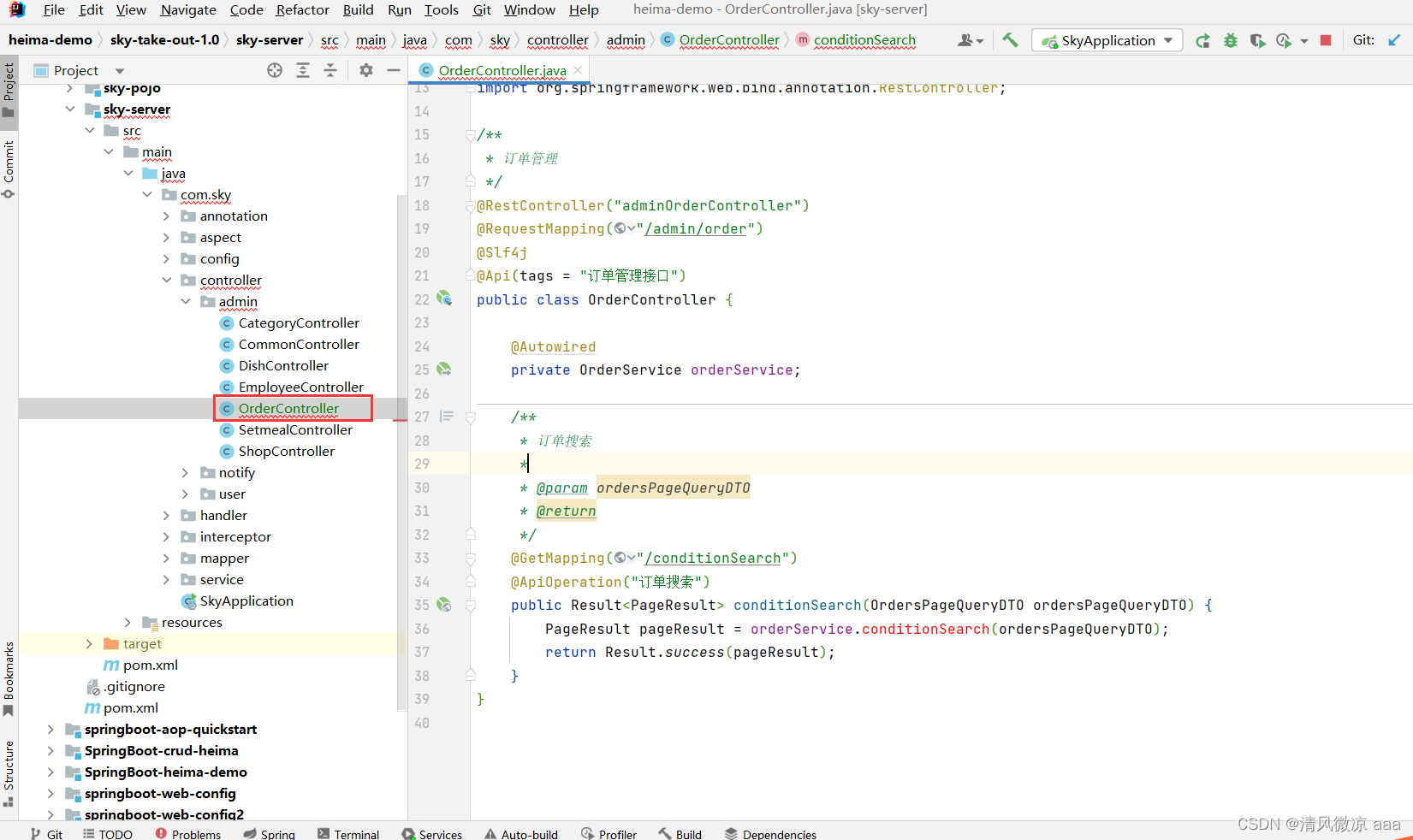Image resolution: width=1413 pixels, height=840 pixels.
Task: Open the Bookmarks side tool window
Action: click(9, 678)
